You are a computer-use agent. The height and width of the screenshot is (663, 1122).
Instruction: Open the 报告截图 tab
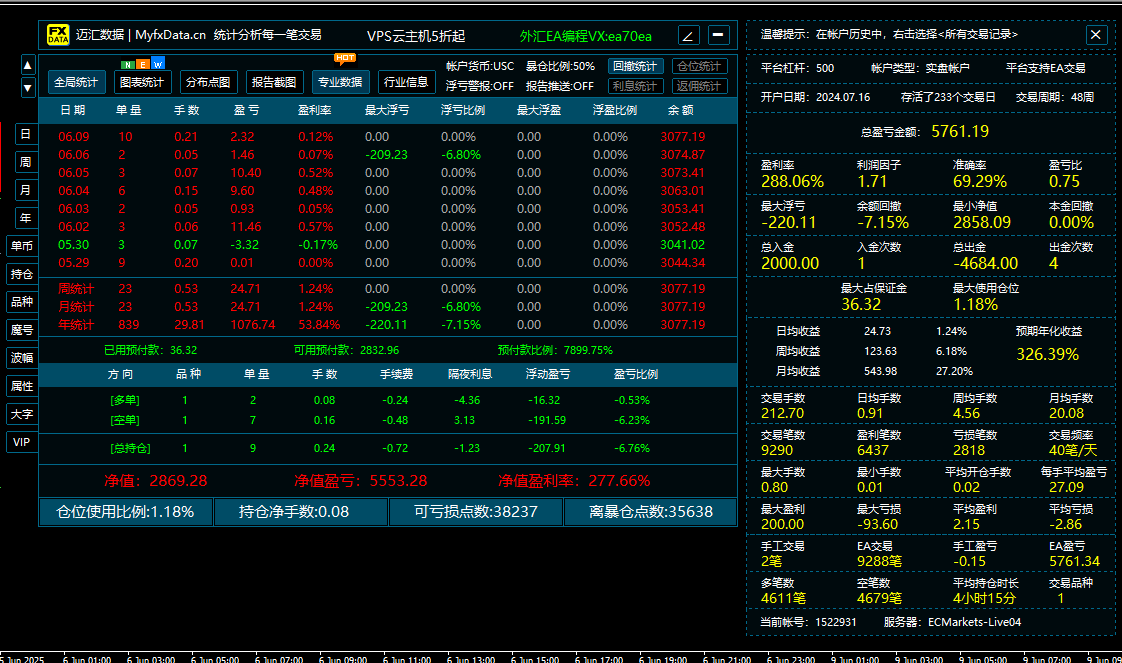tap(274, 82)
